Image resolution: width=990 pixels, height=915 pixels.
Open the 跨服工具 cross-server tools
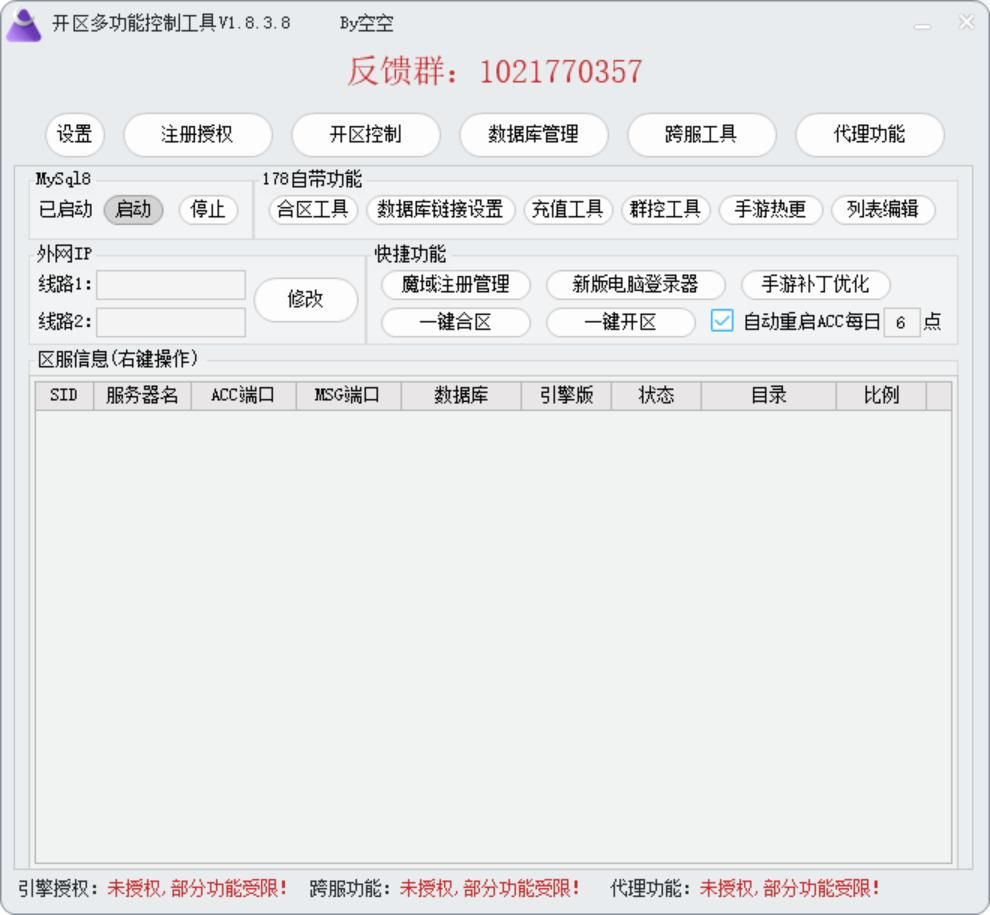(x=700, y=135)
